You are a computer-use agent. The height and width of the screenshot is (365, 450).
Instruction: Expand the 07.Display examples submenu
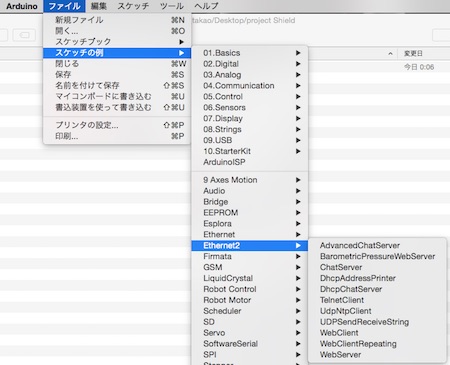coord(250,118)
